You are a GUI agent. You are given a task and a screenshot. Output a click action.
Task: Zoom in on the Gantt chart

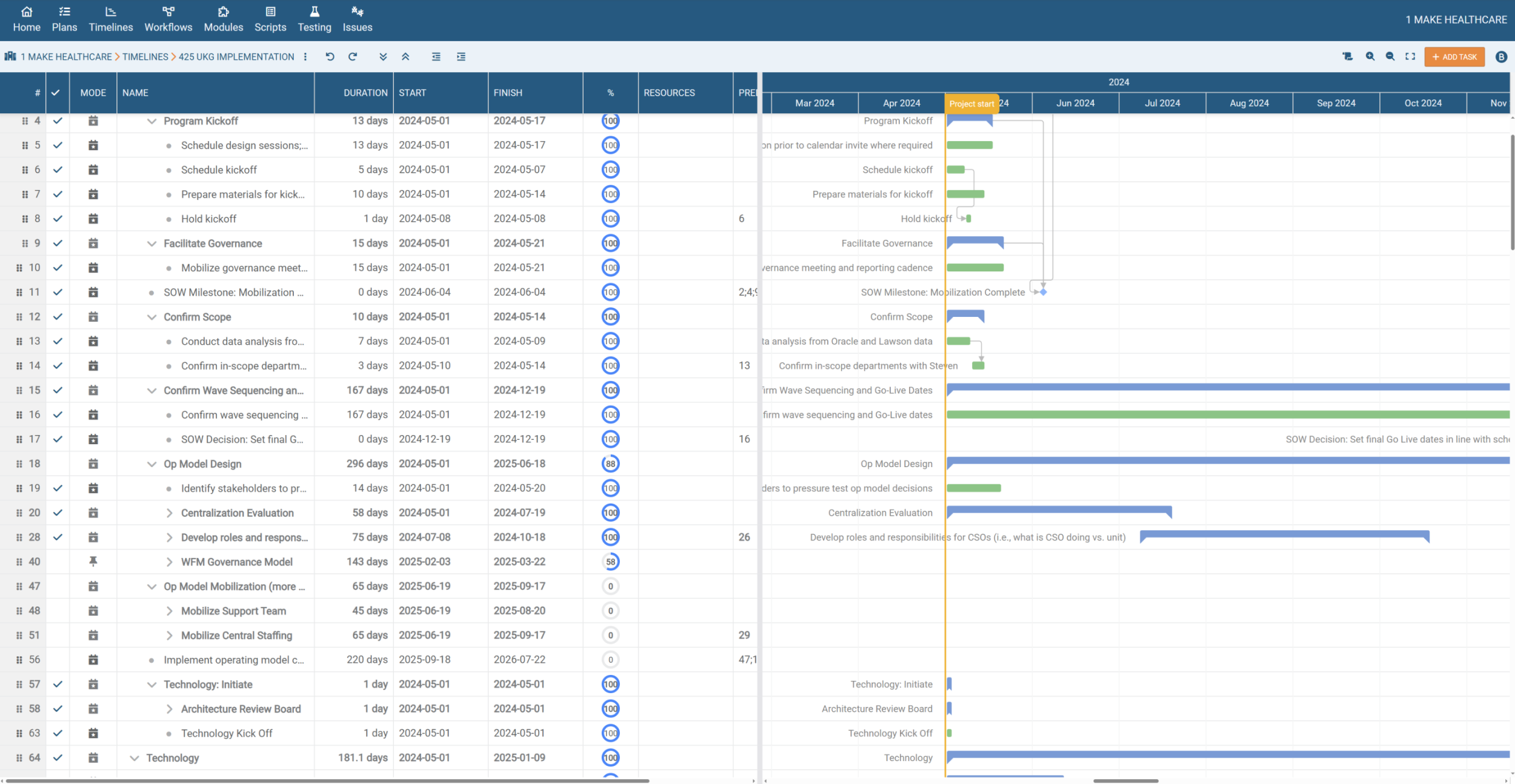tap(1370, 56)
